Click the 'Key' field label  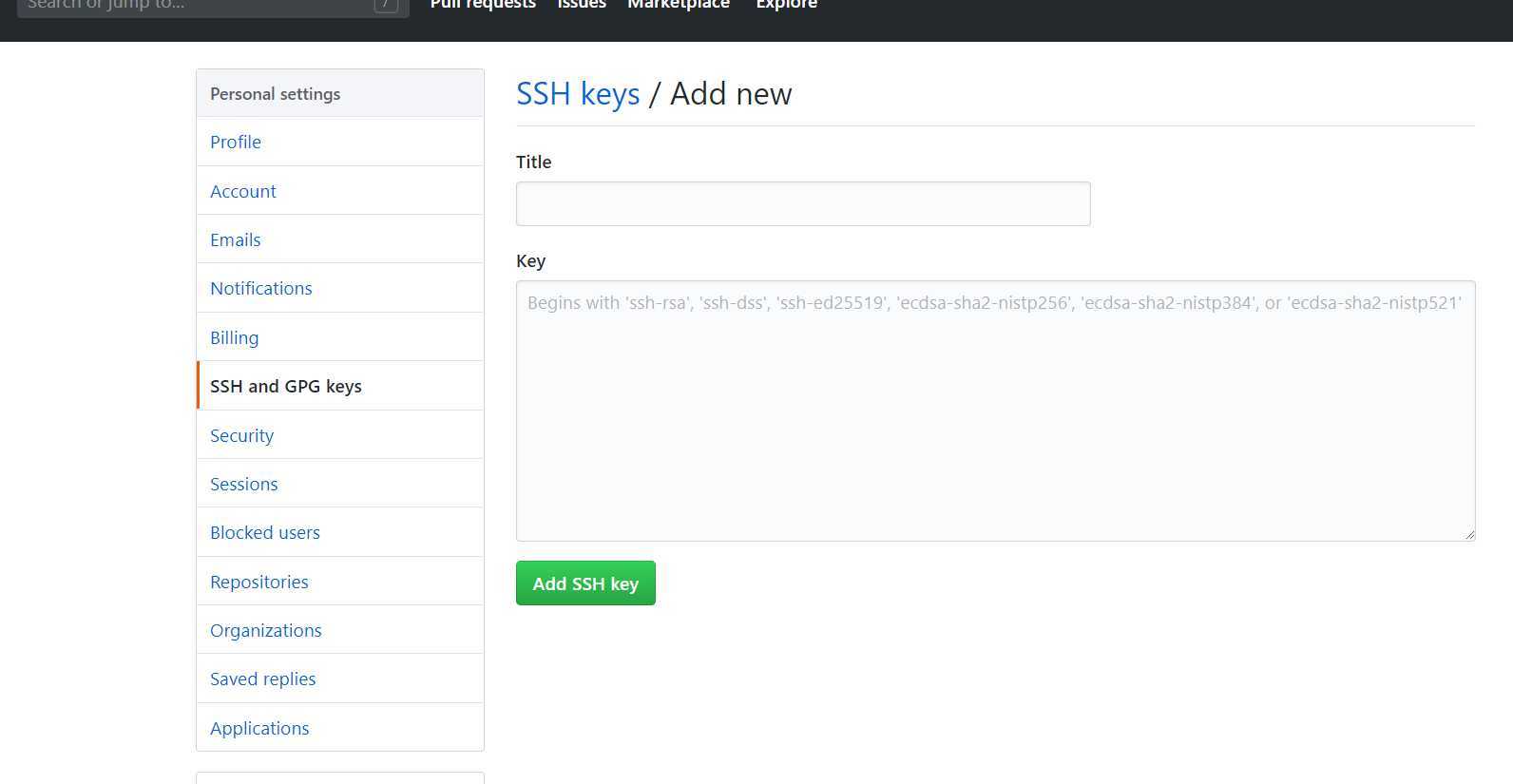click(x=530, y=261)
